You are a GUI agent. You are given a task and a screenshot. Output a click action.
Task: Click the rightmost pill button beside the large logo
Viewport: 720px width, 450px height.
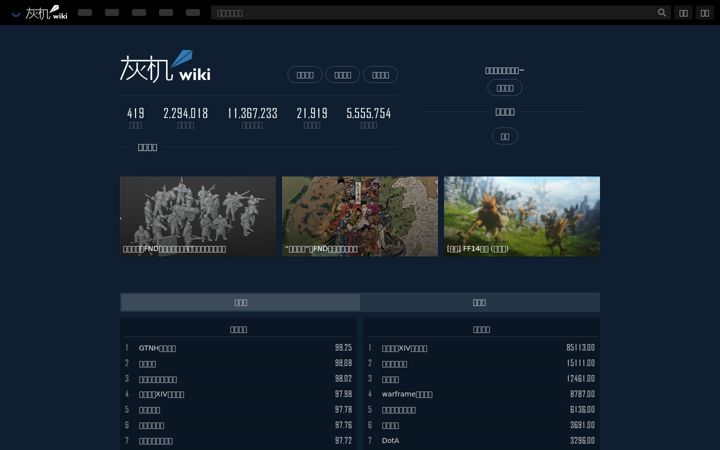[380, 75]
